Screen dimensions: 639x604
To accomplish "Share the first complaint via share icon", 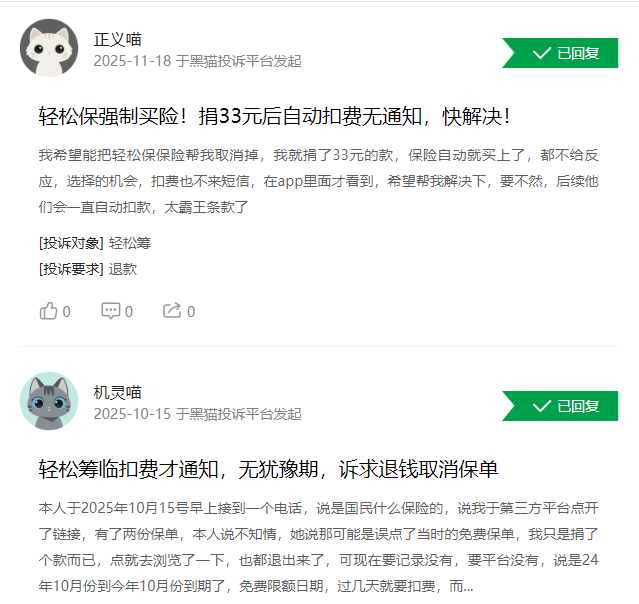I will pos(172,311).
